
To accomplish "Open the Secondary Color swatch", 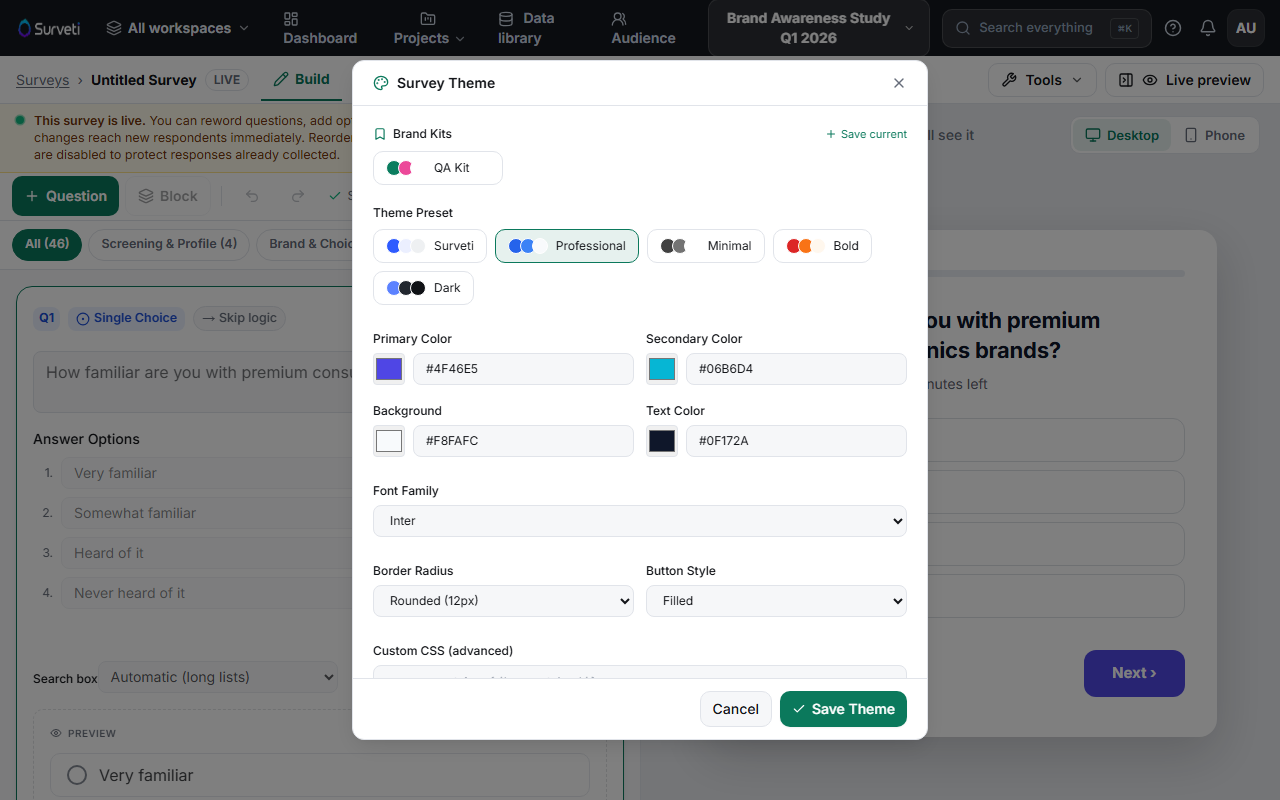I will pos(662,369).
